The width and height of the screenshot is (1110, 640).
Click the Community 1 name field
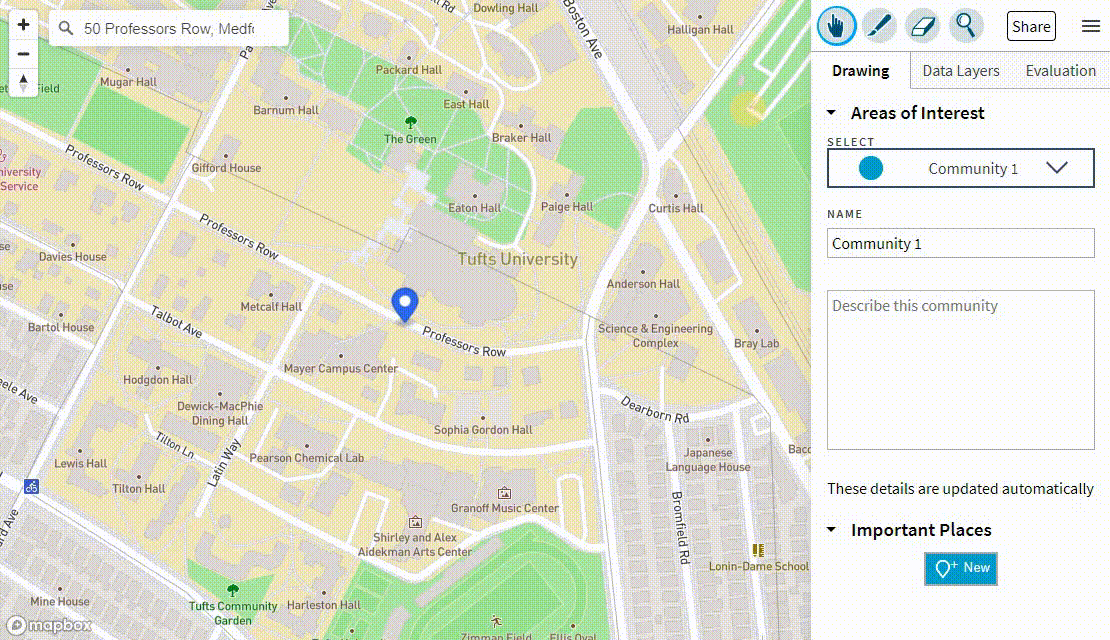pos(960,243)
